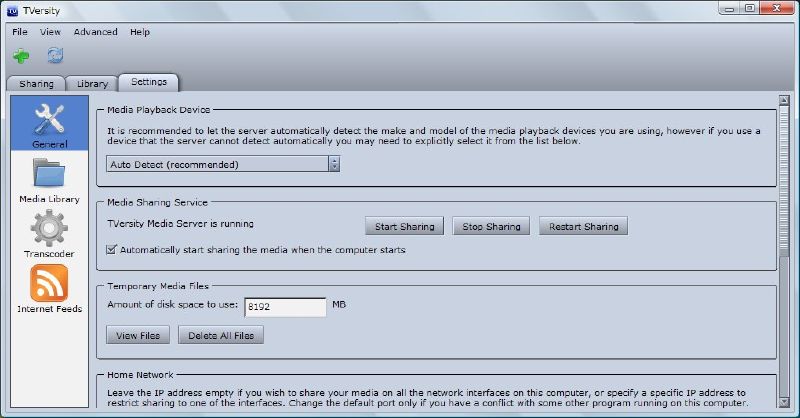Click 'TVersity Media Server is running' status text
Image resolution: width=800 pixels, height=418 pixels.
tap(180, 224)
